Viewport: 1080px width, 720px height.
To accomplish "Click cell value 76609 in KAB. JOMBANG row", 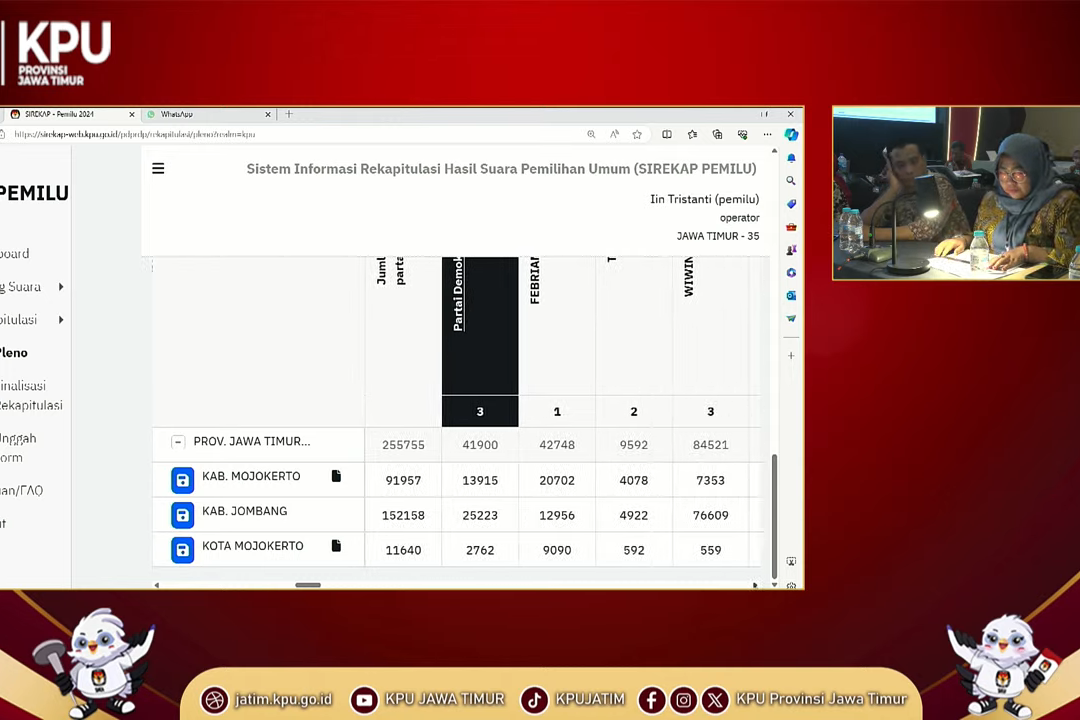I will tap(711, 515).
